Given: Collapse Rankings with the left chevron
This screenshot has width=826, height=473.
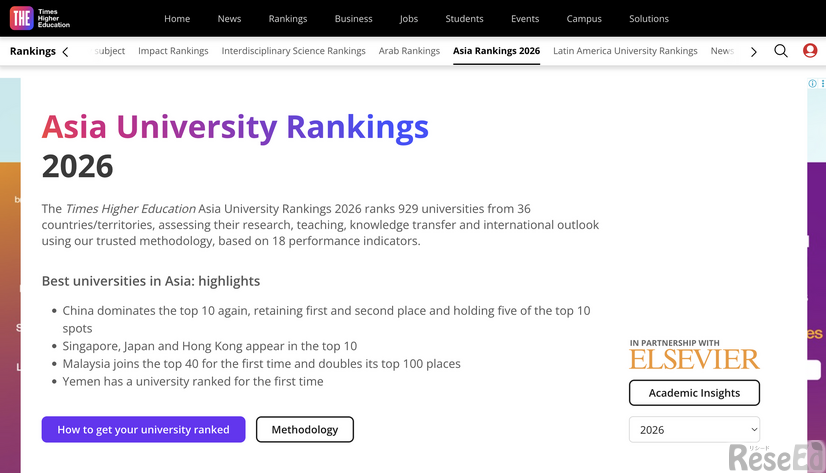Looking at the screenshot, I should point(65,52).
